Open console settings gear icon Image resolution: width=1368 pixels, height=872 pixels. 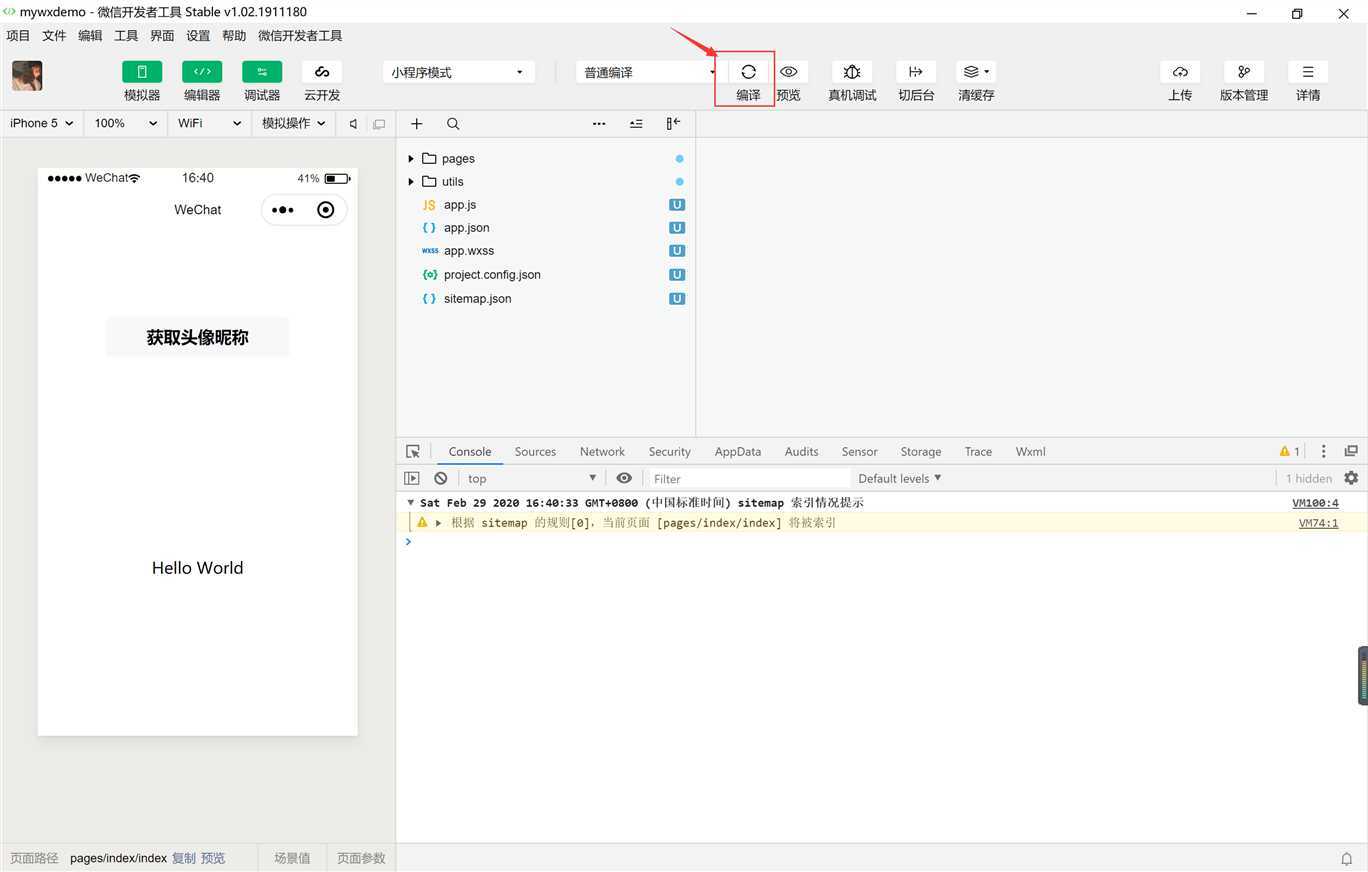pyautogui.click(x=1351, y=478)
